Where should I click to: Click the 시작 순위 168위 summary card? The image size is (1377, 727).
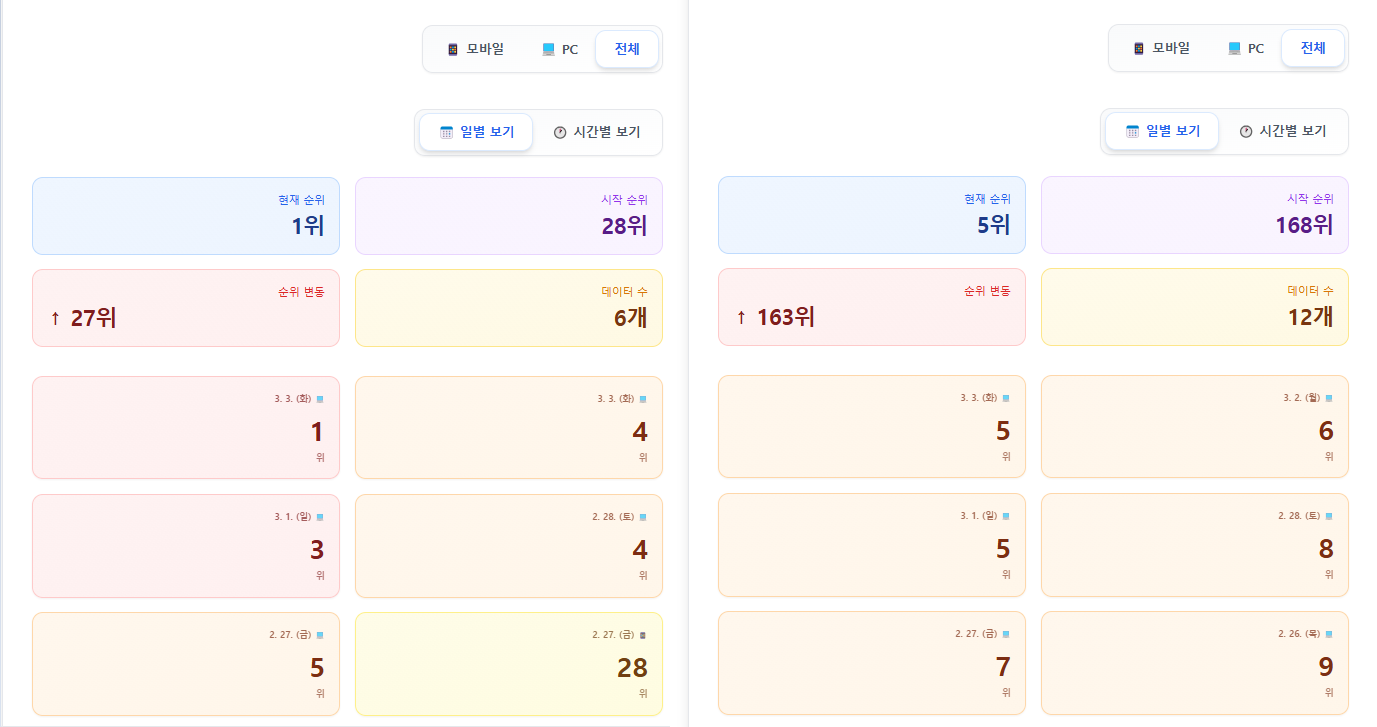pos(1194,215)
